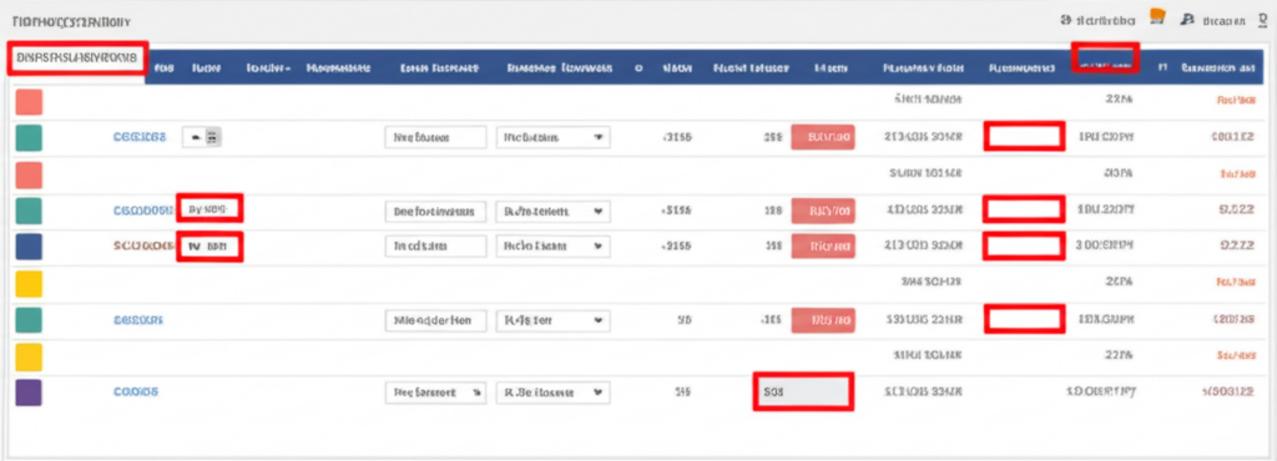Click the gray input box in purple row
Image resolution: width=1277 pixels, height=461 pixels.
coord(802,393)
